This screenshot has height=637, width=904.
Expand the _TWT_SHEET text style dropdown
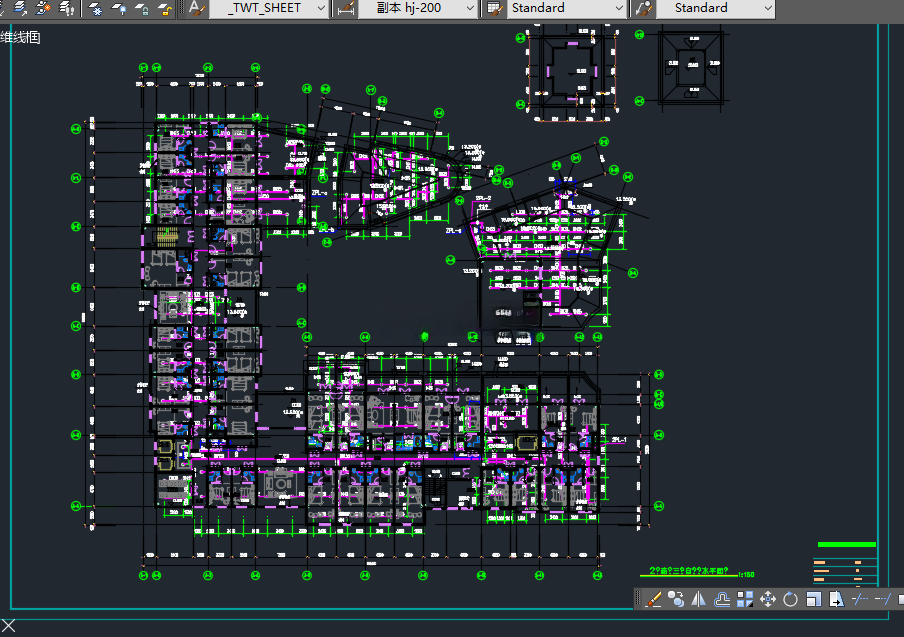coord(321,8)
